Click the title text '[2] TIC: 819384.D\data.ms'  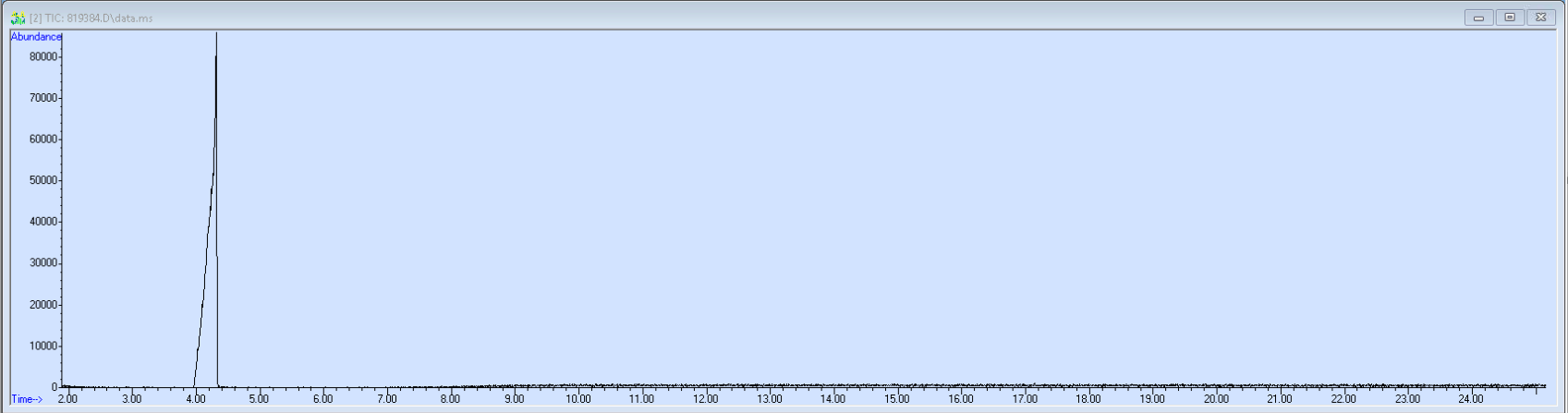[x=91, y=18]
